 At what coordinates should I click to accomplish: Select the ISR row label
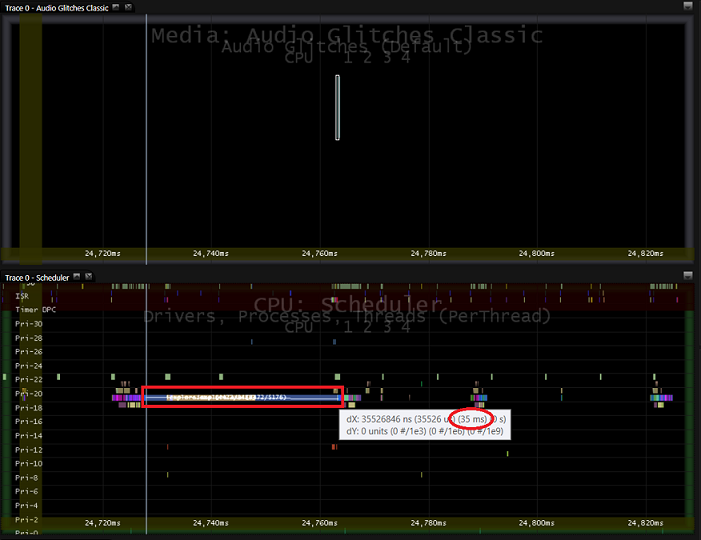(22, 296)
